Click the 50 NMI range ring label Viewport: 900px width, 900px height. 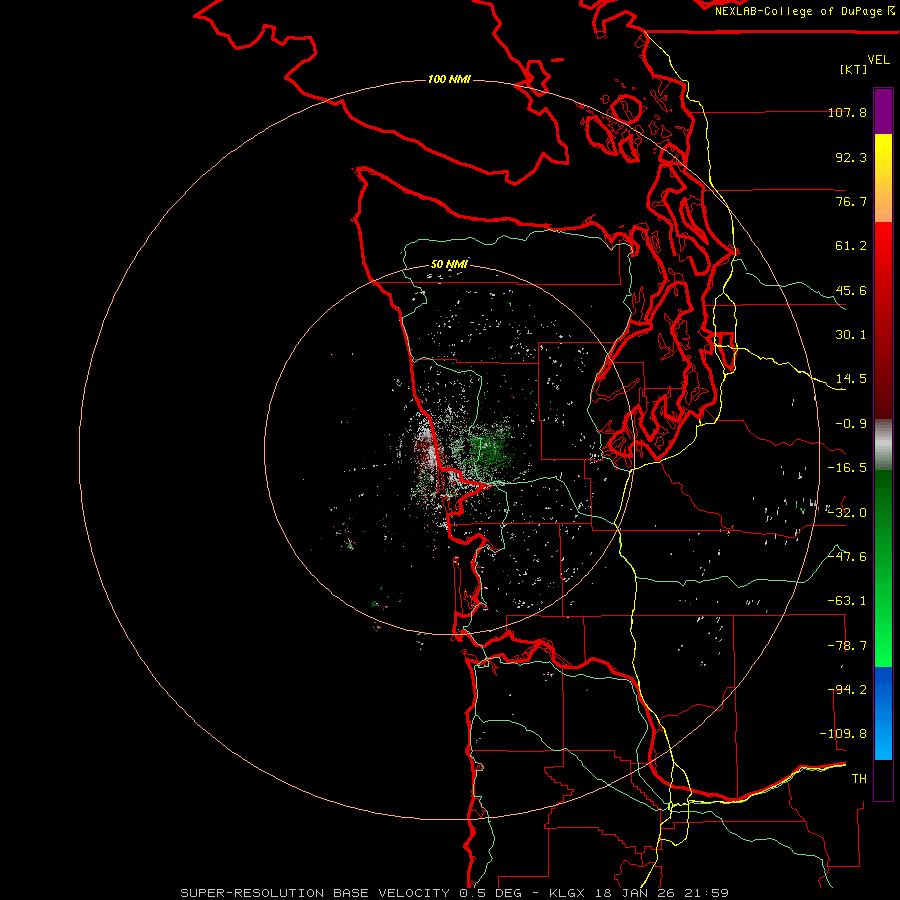tap(449, 265)
